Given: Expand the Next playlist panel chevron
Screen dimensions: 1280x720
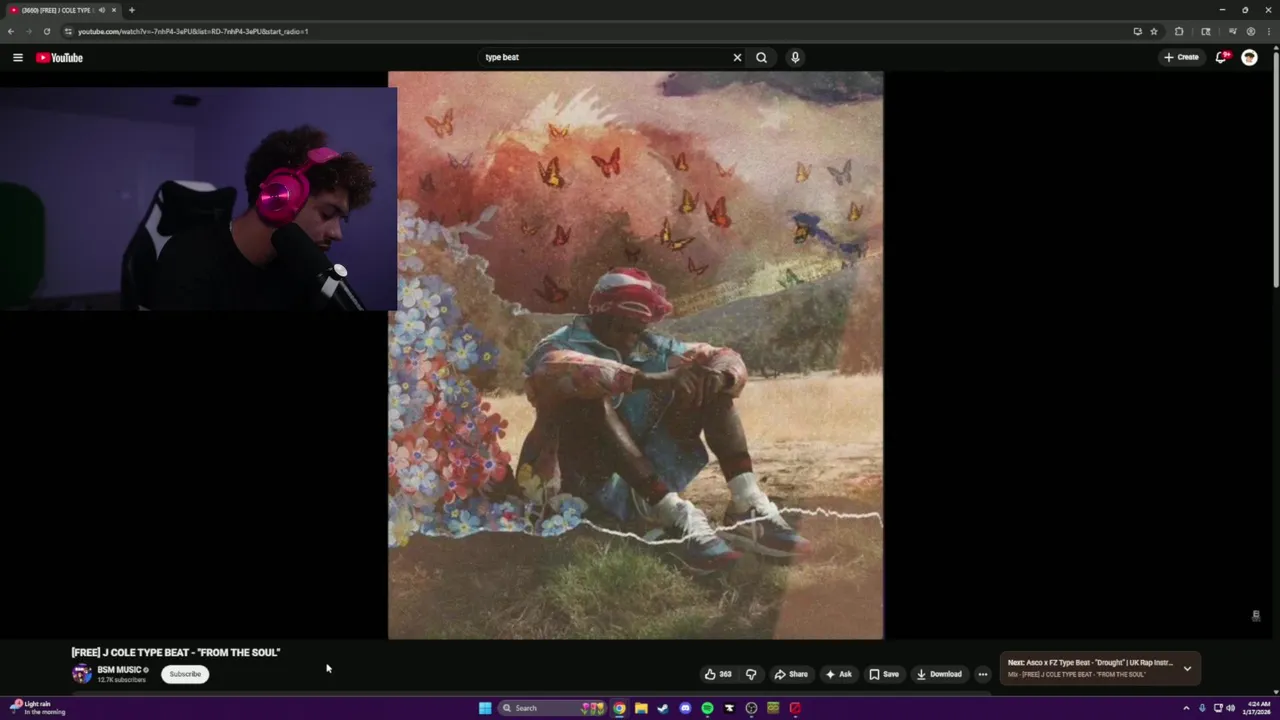Looking at the screenshot, I should pos(1187,668).
